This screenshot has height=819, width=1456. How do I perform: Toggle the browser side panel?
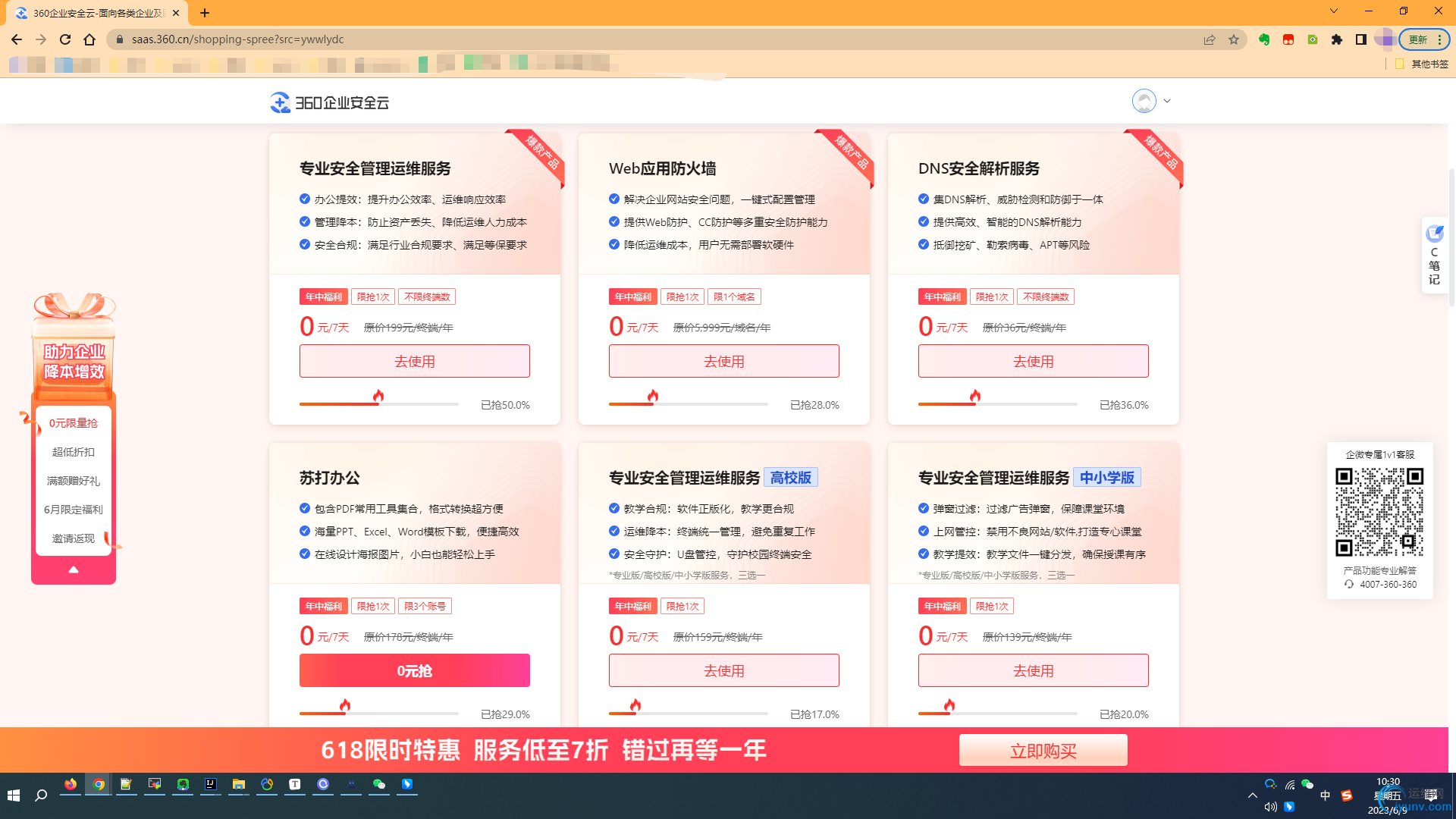pyautogui.click(x=1361, y=39)
